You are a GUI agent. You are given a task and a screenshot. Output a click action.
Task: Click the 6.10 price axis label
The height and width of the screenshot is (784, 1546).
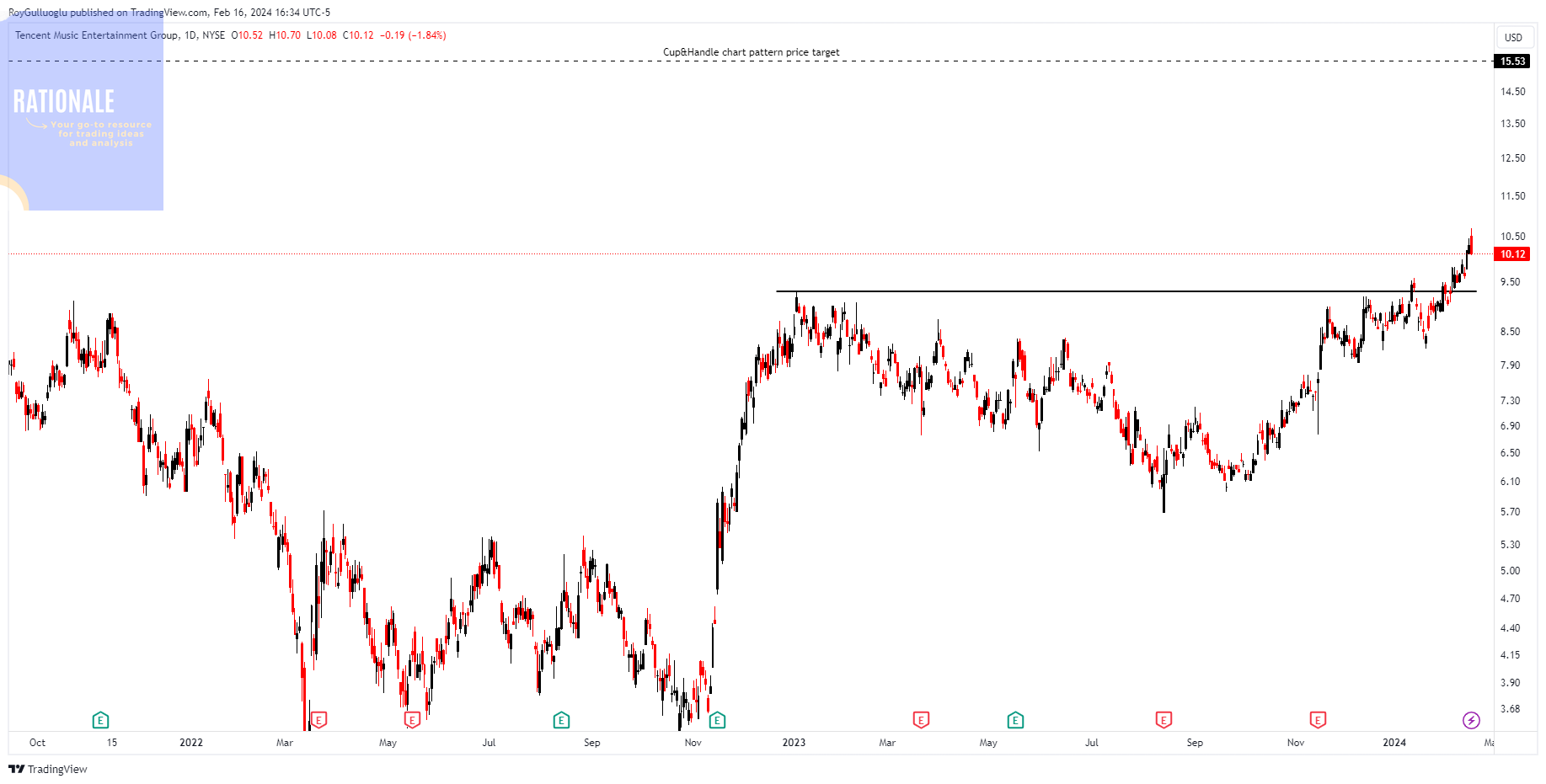(x=1511, y=482)
